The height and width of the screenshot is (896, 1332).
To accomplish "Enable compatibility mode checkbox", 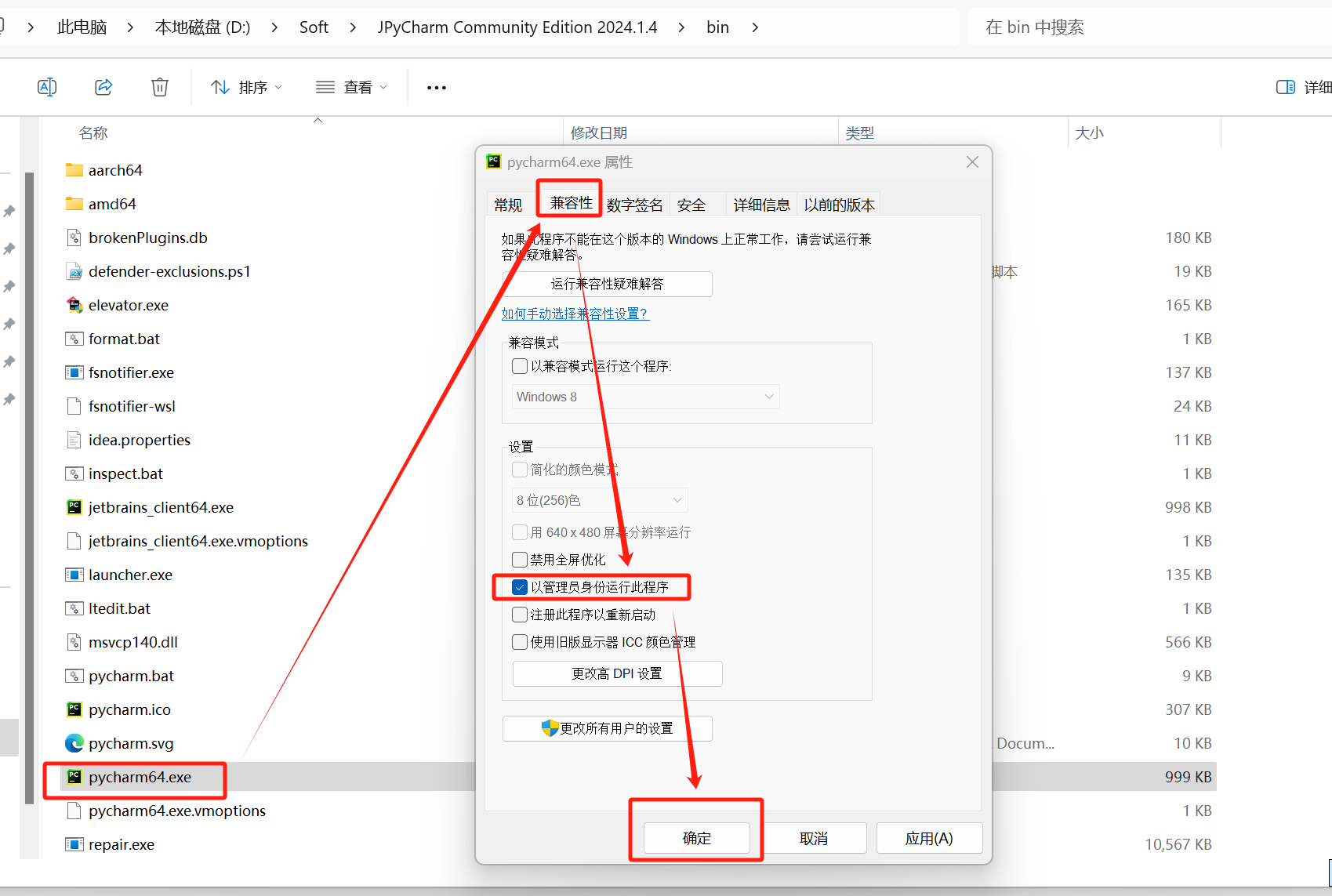I will (x=520, y=366).
